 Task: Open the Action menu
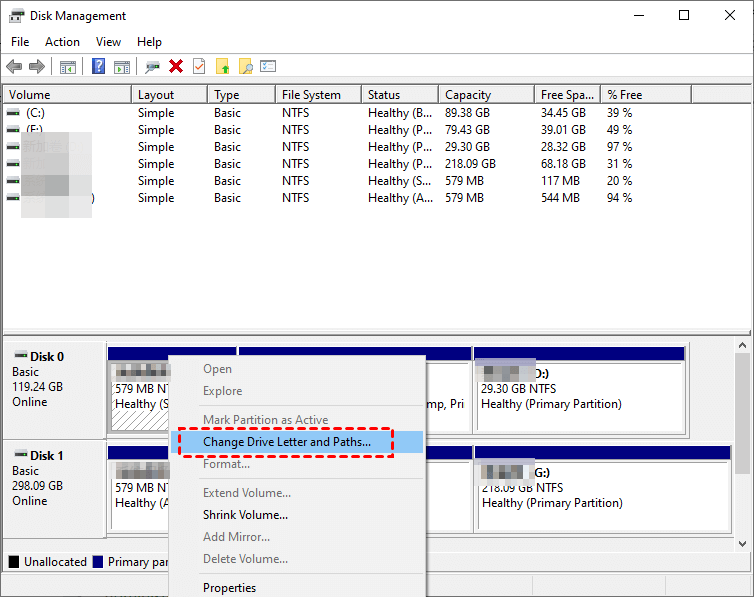point(62,42)
